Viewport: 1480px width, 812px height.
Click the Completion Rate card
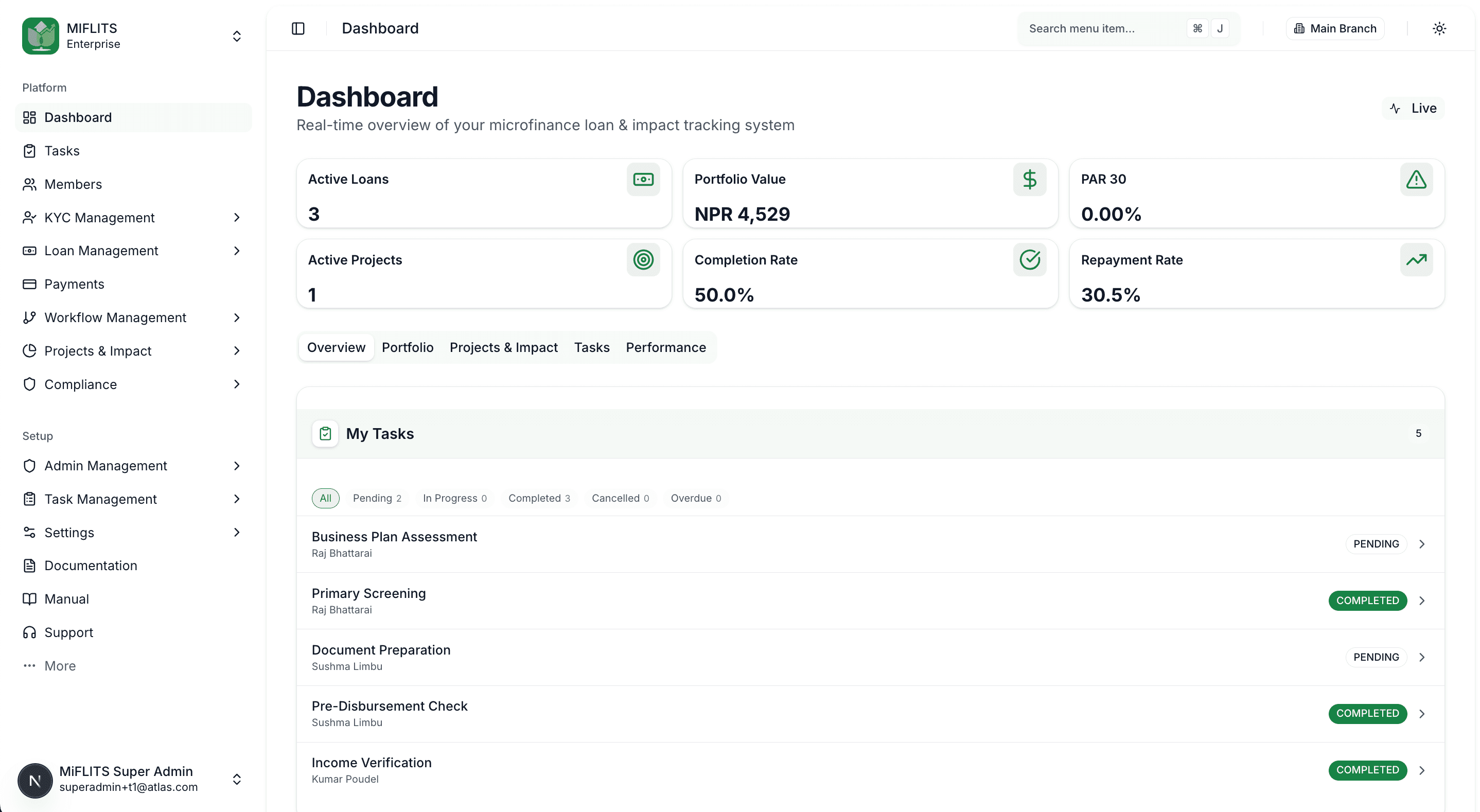pyautogui.click(x=869, y=274)
